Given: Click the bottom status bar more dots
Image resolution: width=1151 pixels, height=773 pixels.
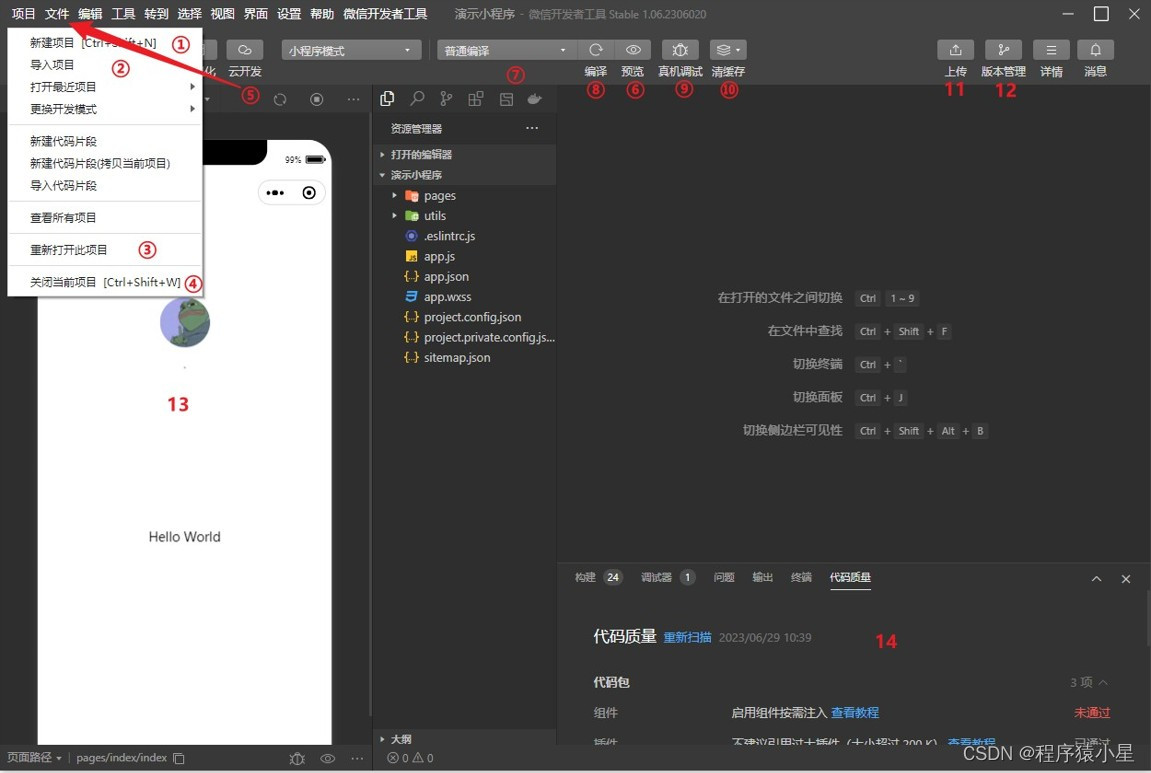Looking at the screenshot, I should (x=357, y=758).
